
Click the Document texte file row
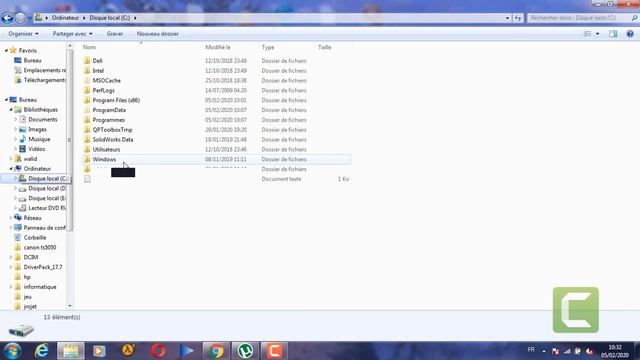click(x=216, y=179)
